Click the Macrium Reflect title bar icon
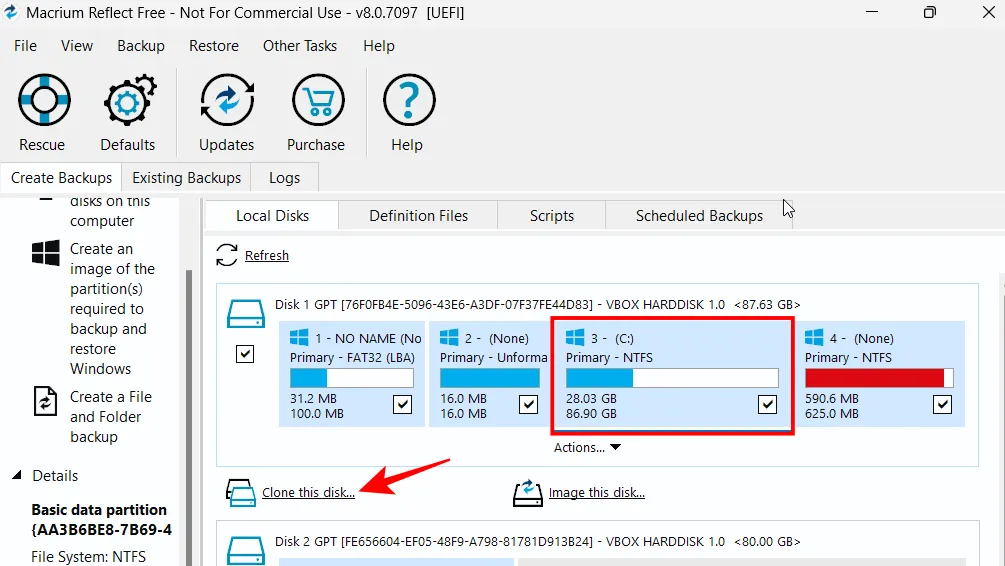 (11, 12)
